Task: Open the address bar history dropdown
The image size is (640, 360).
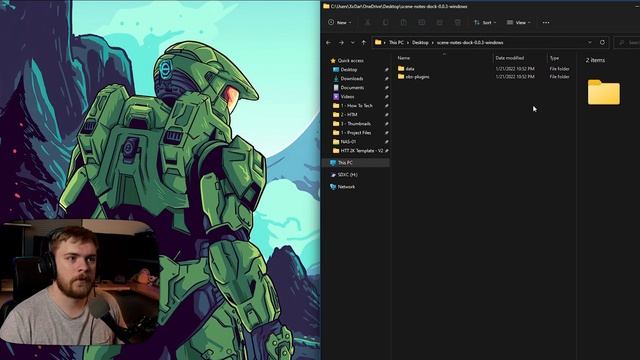Action: point(589,42)
